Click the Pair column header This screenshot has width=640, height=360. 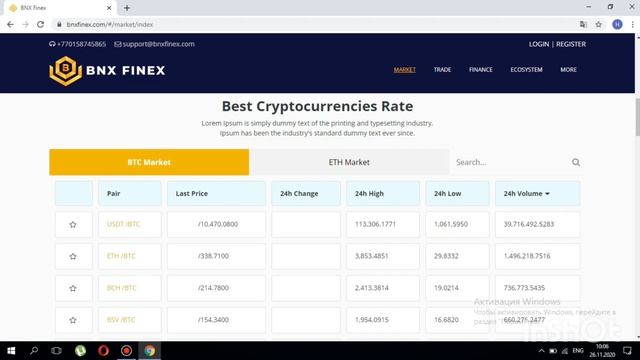tap(130, 193)
